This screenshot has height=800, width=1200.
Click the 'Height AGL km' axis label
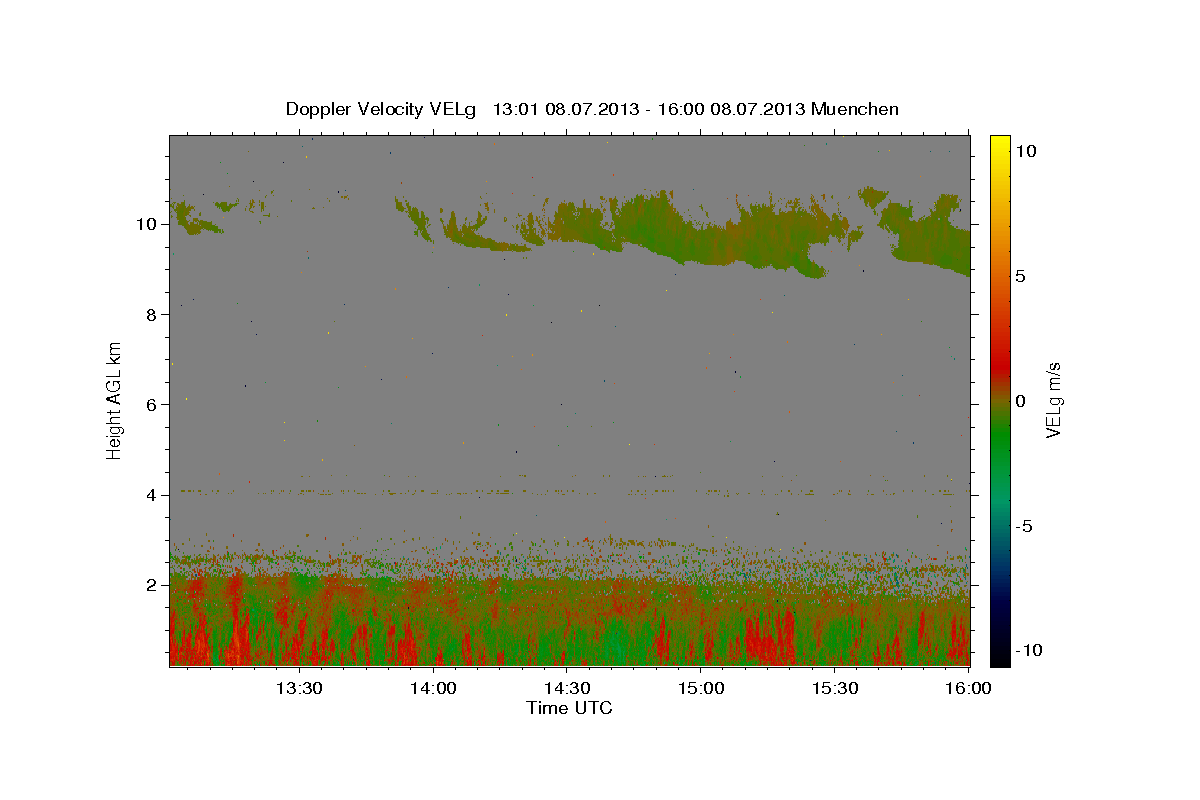[115, 400]
